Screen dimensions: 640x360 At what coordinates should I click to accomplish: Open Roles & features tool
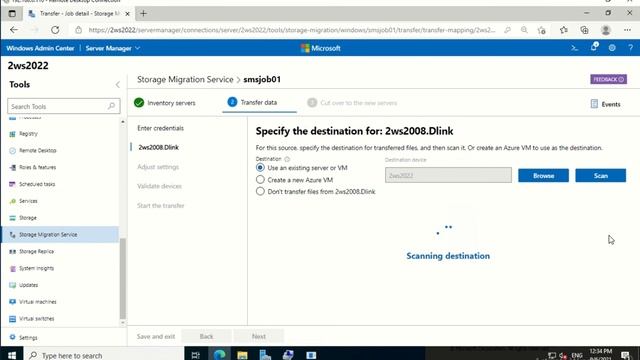(37, 167)
